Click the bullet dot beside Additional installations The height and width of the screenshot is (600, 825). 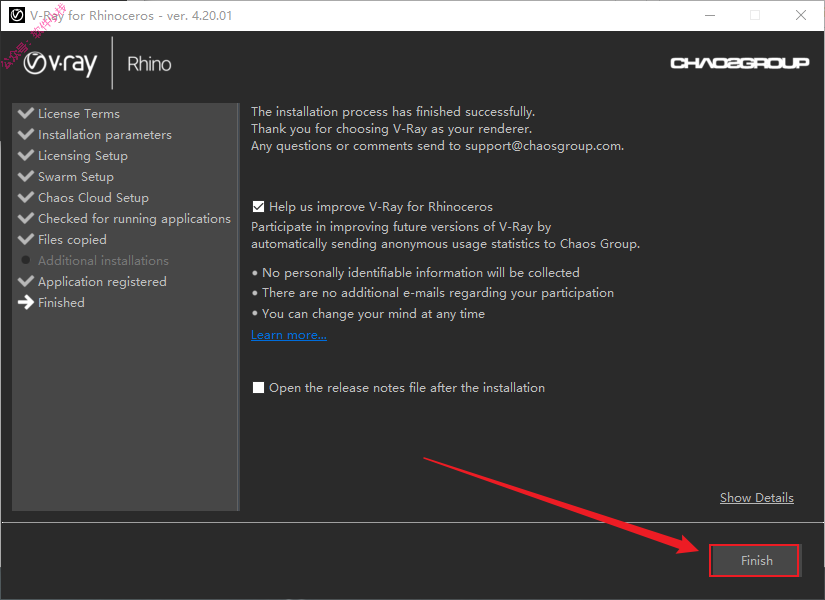tap(25, 260)
